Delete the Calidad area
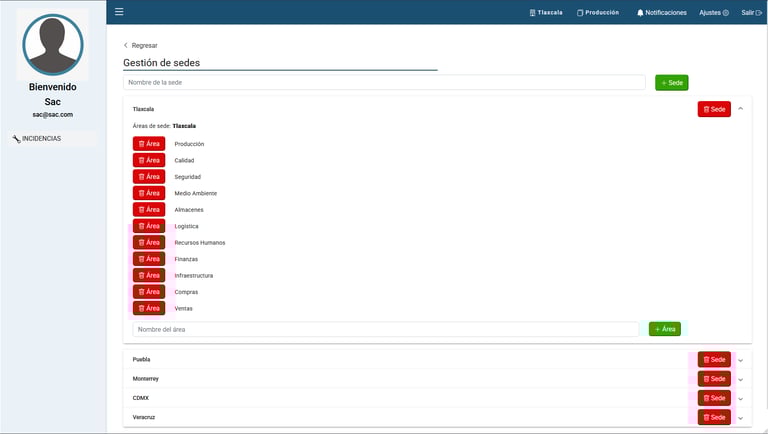Image resolution: width=768 pixels, height=434 pixels. (x=149, y=160)
